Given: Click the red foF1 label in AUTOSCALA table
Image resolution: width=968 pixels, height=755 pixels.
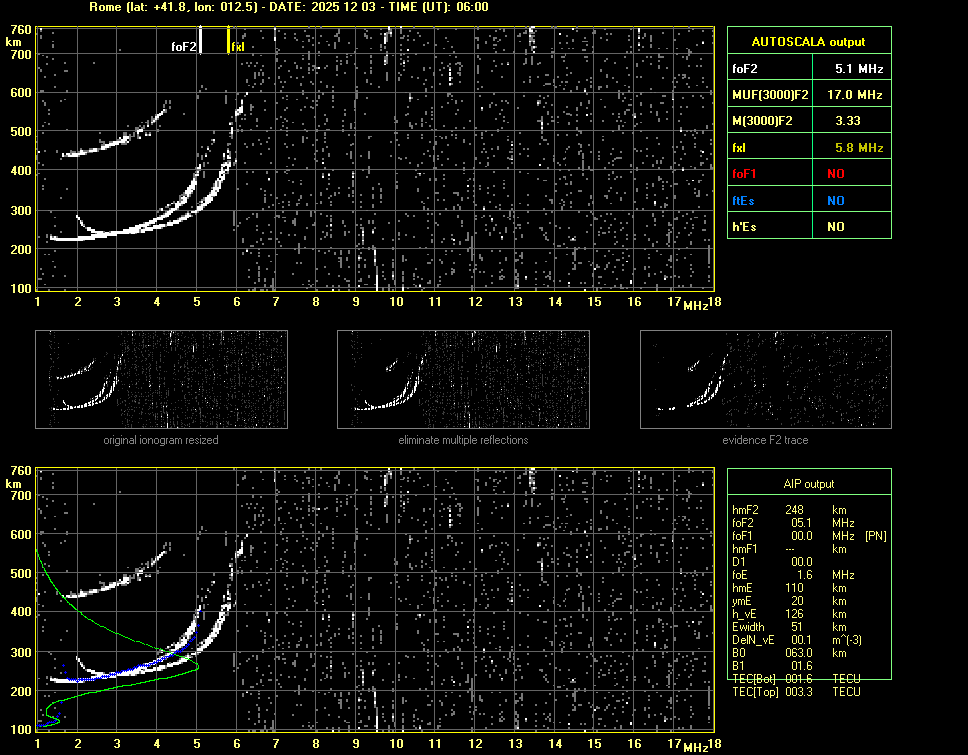Looking at the screenshot, I should [746, 174].
